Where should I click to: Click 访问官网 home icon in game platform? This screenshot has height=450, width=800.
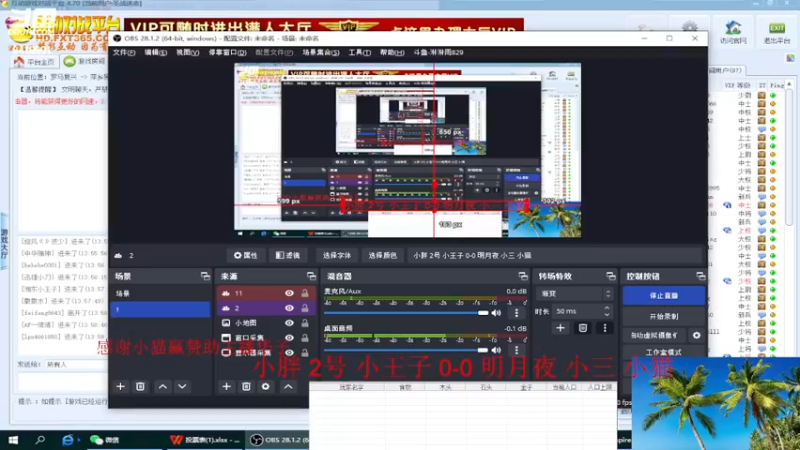click(733, 33)
